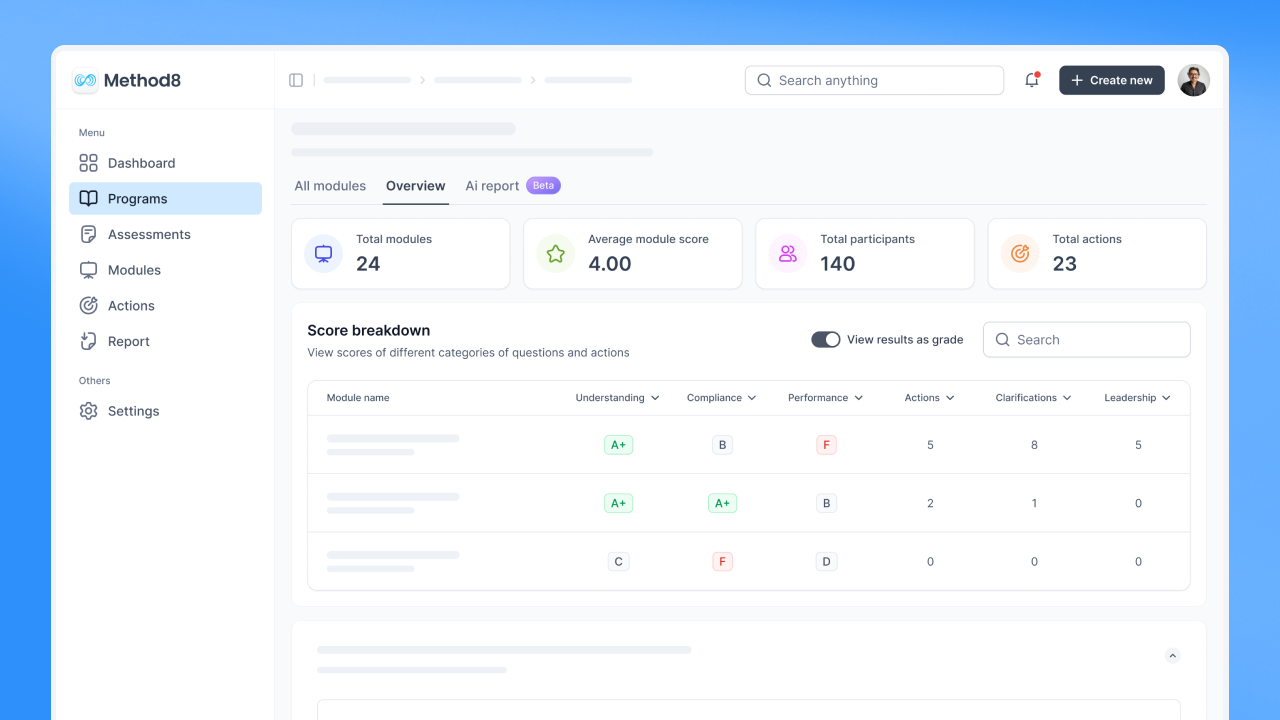Click first row Performance F grade

[826, 445]
